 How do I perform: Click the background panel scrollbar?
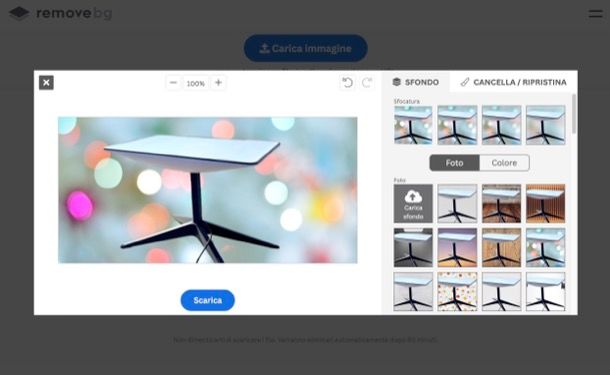(x=574, y=114)
